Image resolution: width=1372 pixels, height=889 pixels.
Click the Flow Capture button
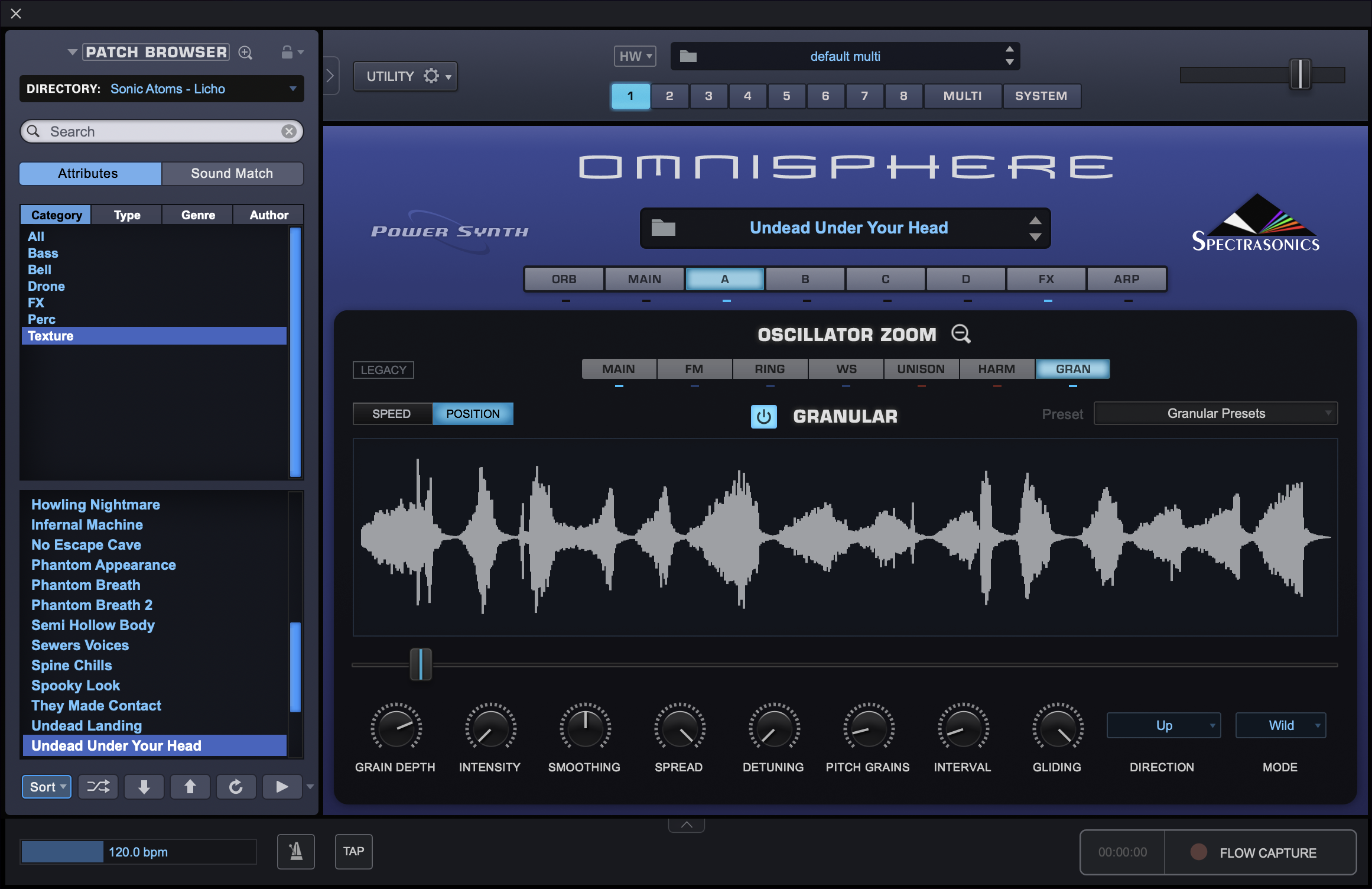coord(1260,852)
